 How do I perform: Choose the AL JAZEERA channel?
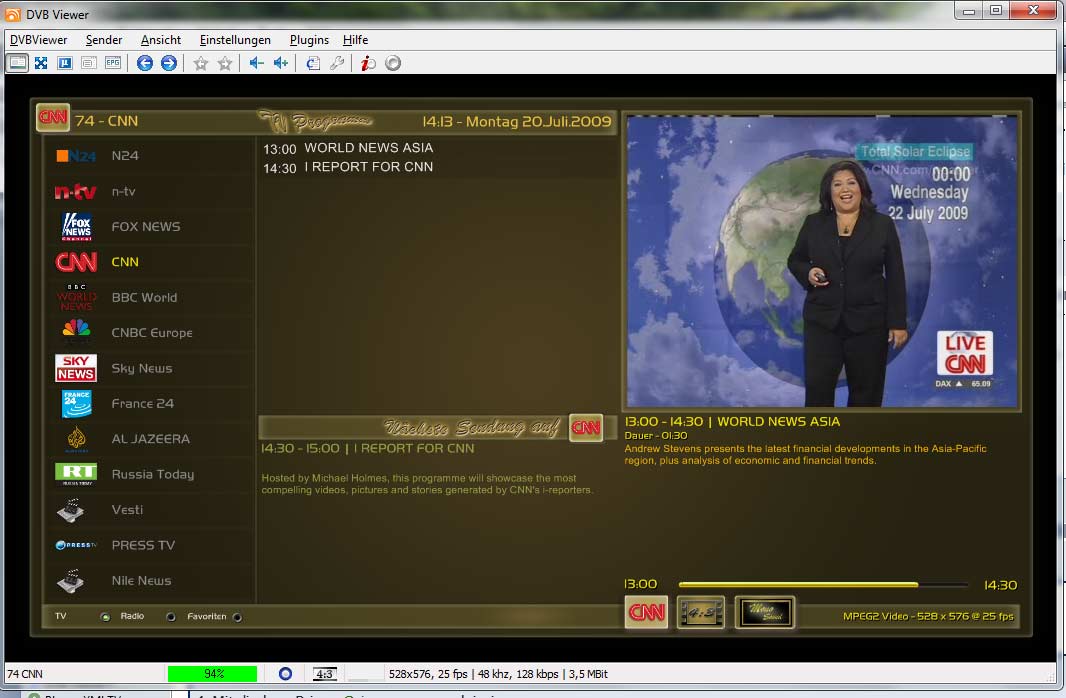click(150, 439)
